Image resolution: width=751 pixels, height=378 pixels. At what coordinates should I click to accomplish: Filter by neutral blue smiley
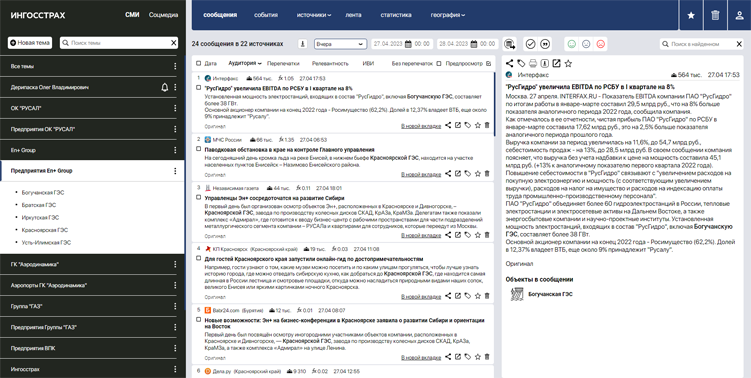pos(586,44)
